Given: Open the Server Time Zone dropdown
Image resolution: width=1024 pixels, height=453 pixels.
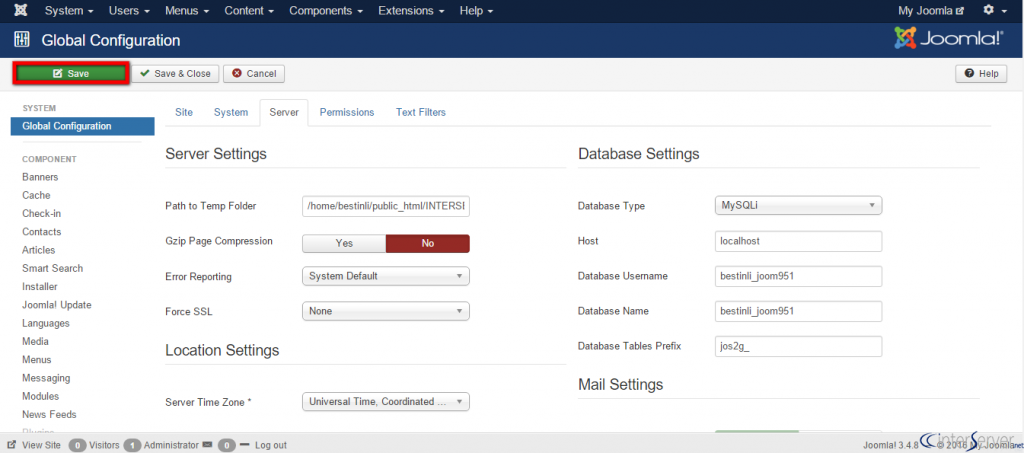Looking at the screenshot, I should 386,401.
